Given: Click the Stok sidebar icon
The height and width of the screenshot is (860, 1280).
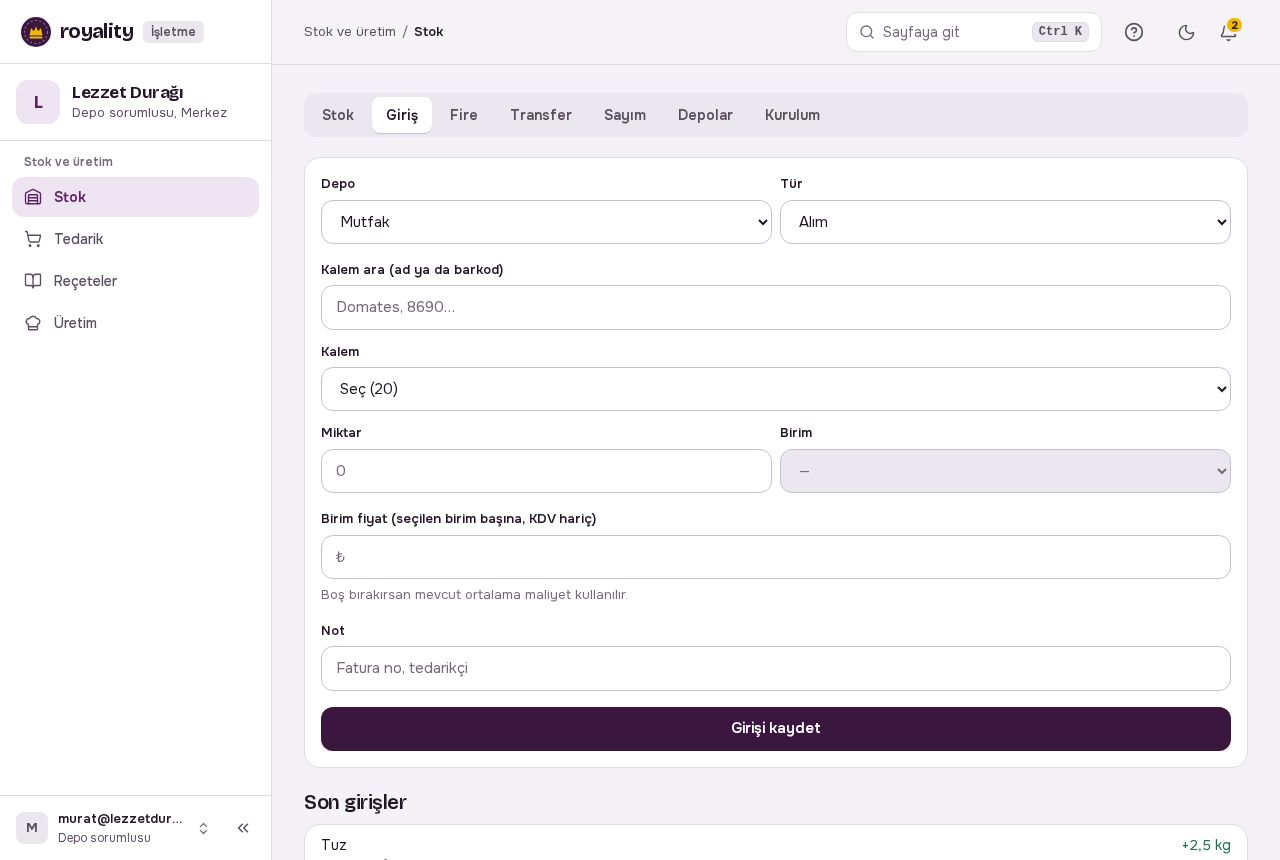Looking at the screenshot, I should click(x=33, y=197).
